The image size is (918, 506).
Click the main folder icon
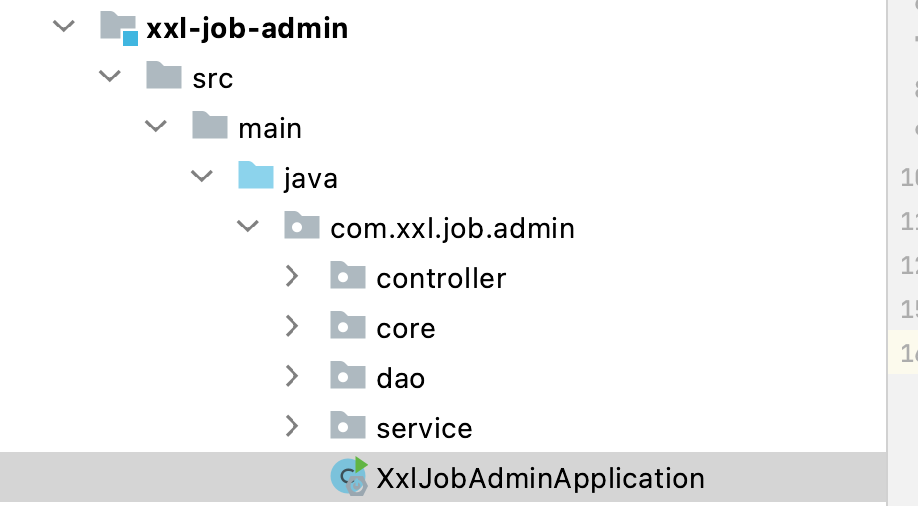(210, 127)
